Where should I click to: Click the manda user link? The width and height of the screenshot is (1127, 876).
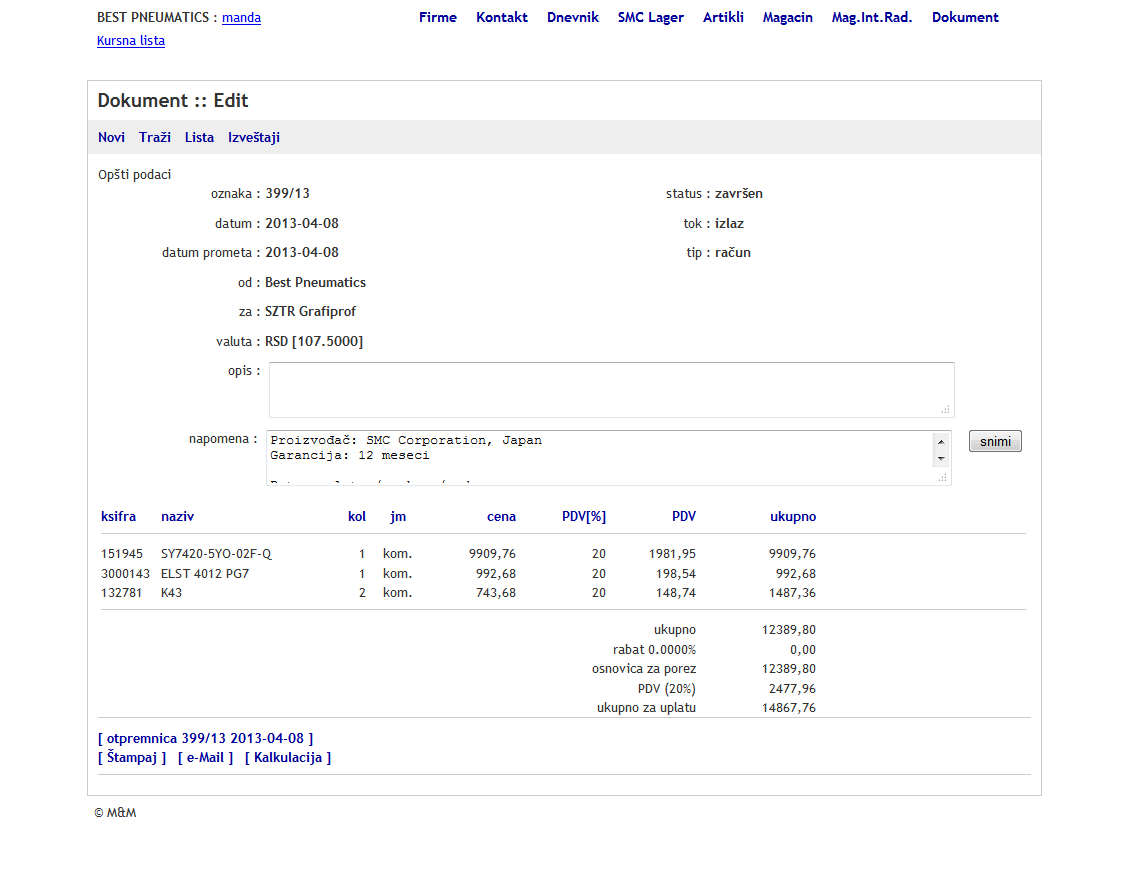pyautogui.click(x=242, y=17)
